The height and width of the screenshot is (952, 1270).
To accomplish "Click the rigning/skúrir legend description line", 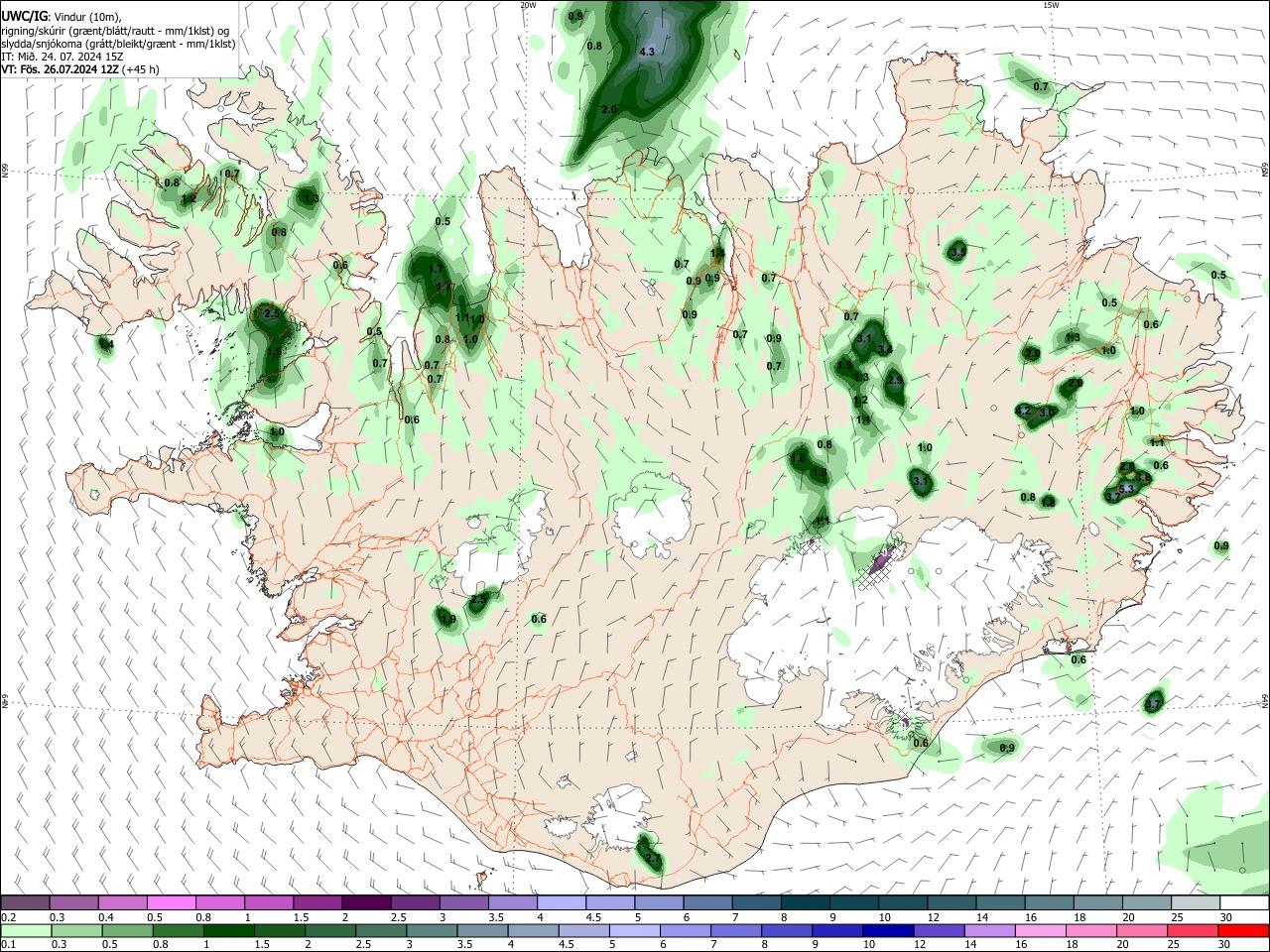I will tap(115, 31).
